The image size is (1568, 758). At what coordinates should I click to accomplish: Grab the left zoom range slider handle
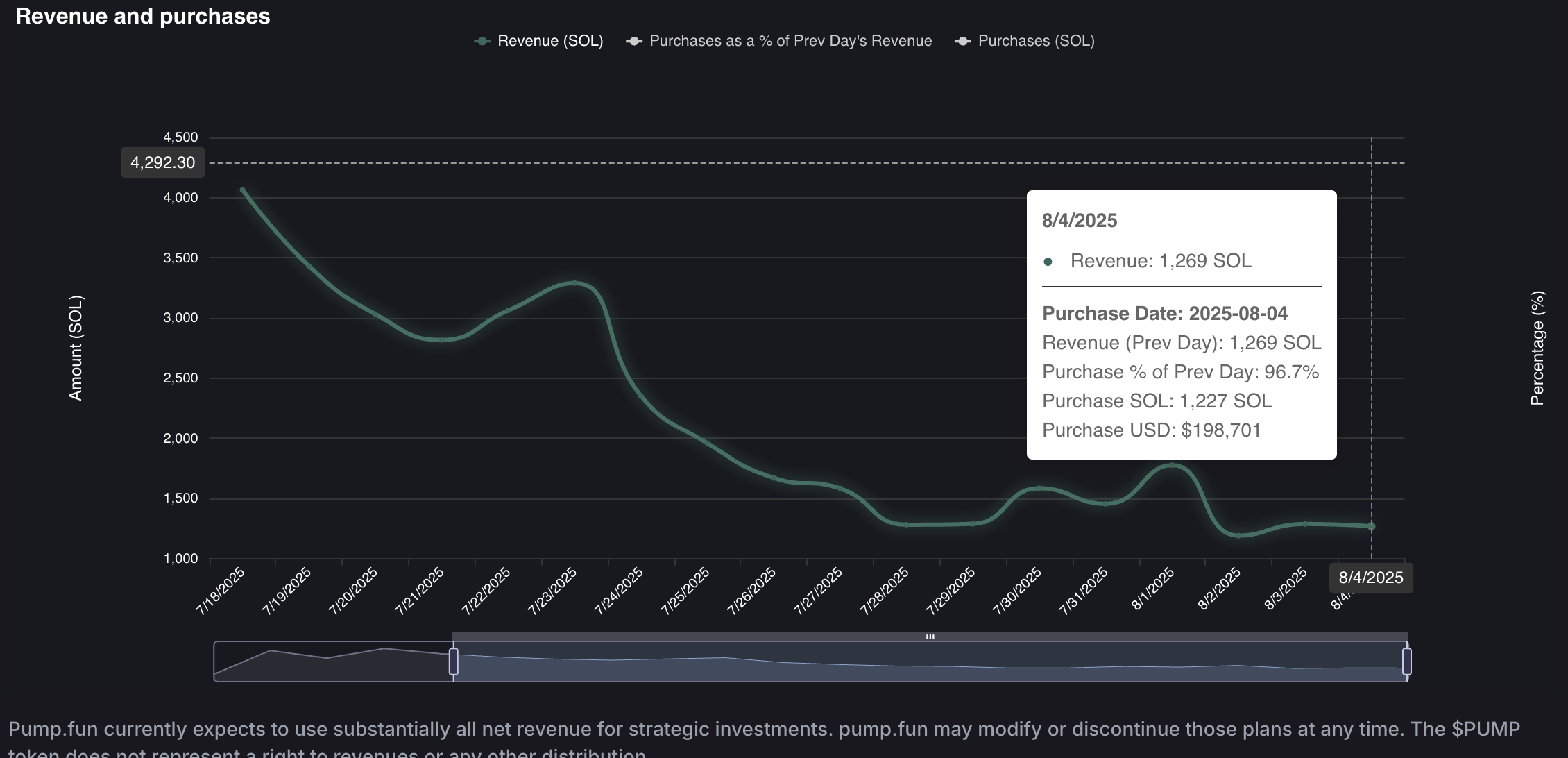453,661
